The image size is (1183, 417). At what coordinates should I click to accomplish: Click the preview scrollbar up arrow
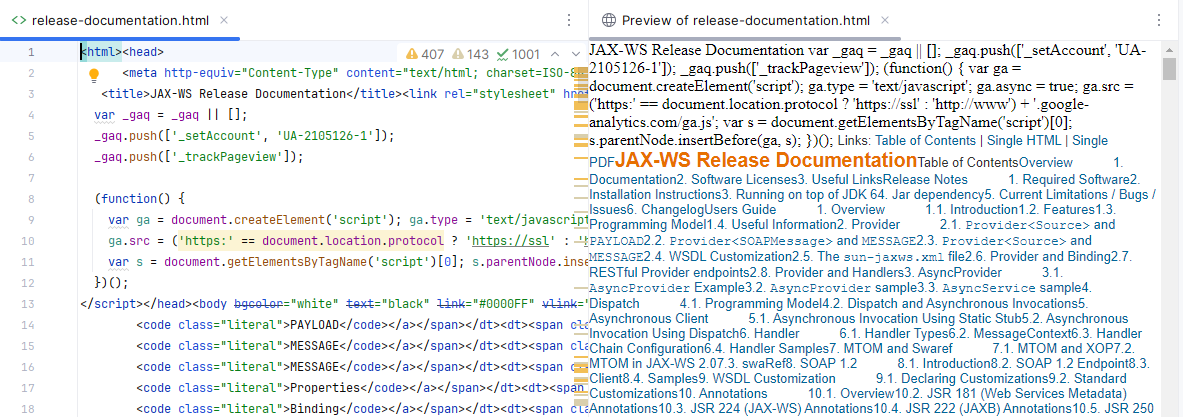[1169, 48]
